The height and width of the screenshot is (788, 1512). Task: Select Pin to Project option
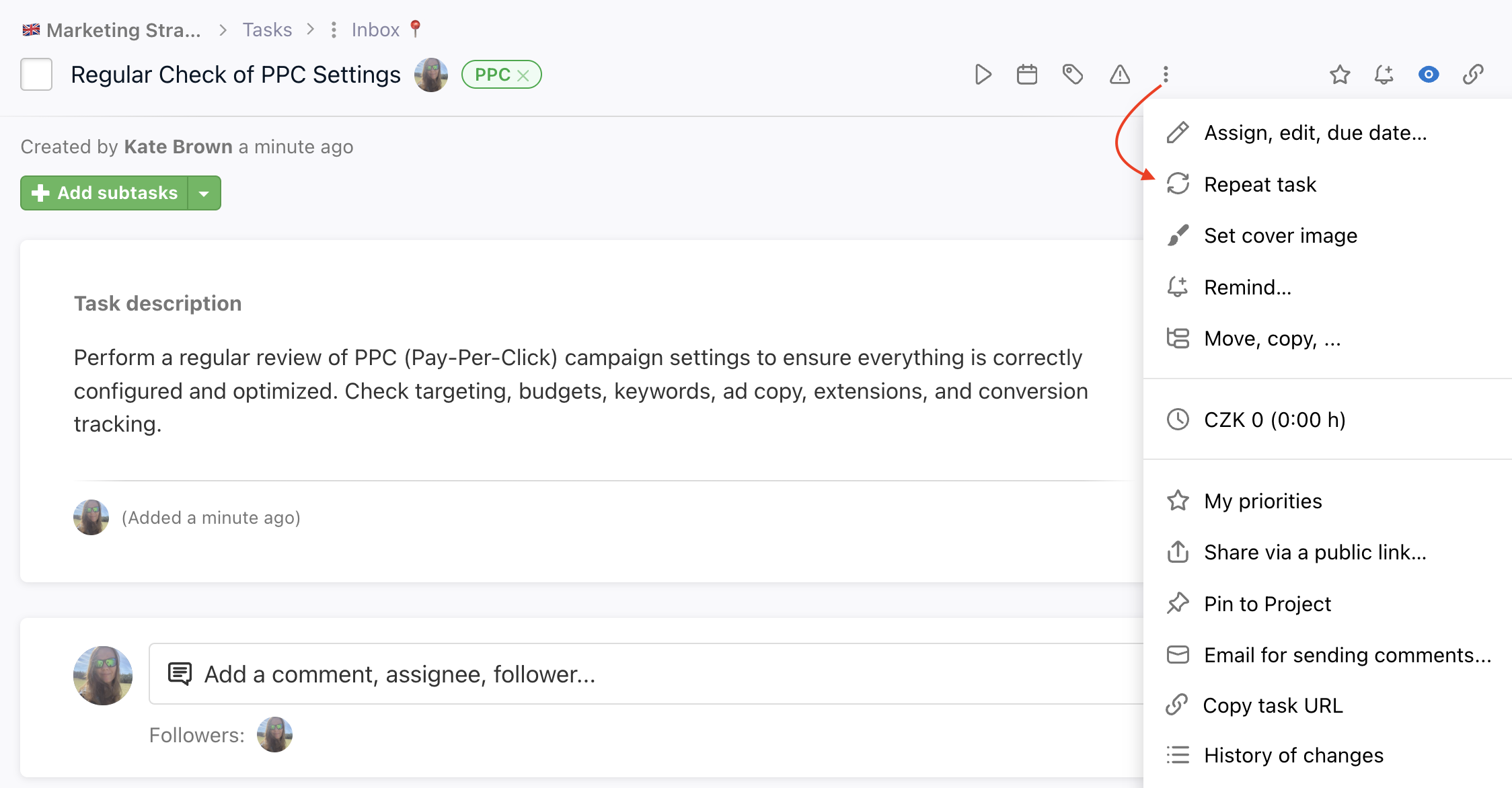coord(1328,604)
